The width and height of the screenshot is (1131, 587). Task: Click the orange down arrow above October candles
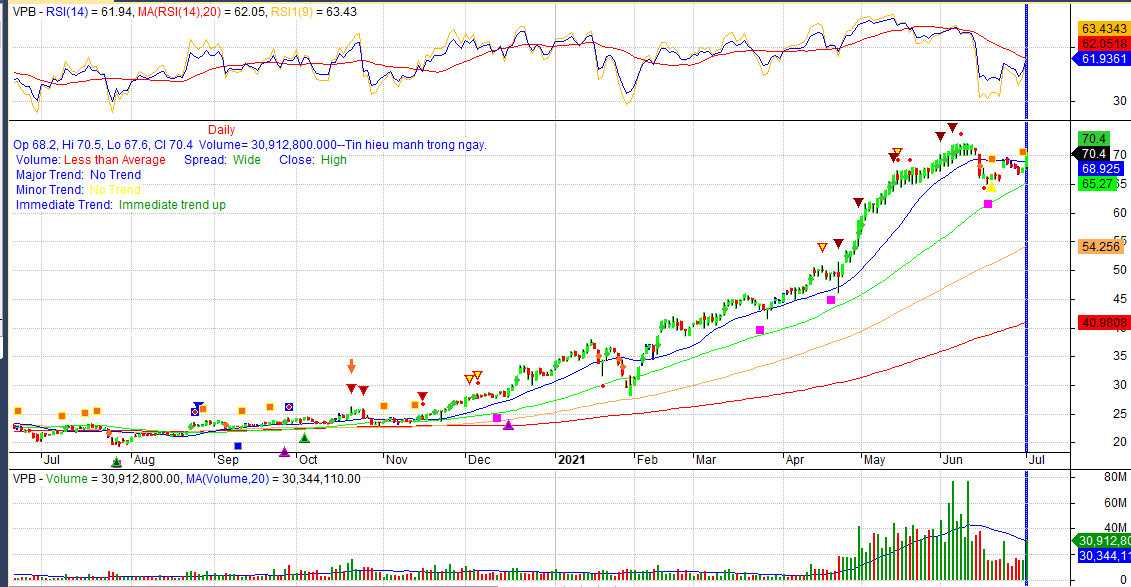[351, 367]
